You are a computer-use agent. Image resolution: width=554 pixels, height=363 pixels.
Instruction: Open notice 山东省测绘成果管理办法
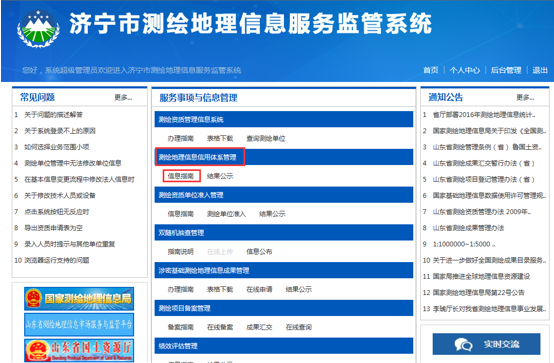pyautogui.click(x=468, y=228)
